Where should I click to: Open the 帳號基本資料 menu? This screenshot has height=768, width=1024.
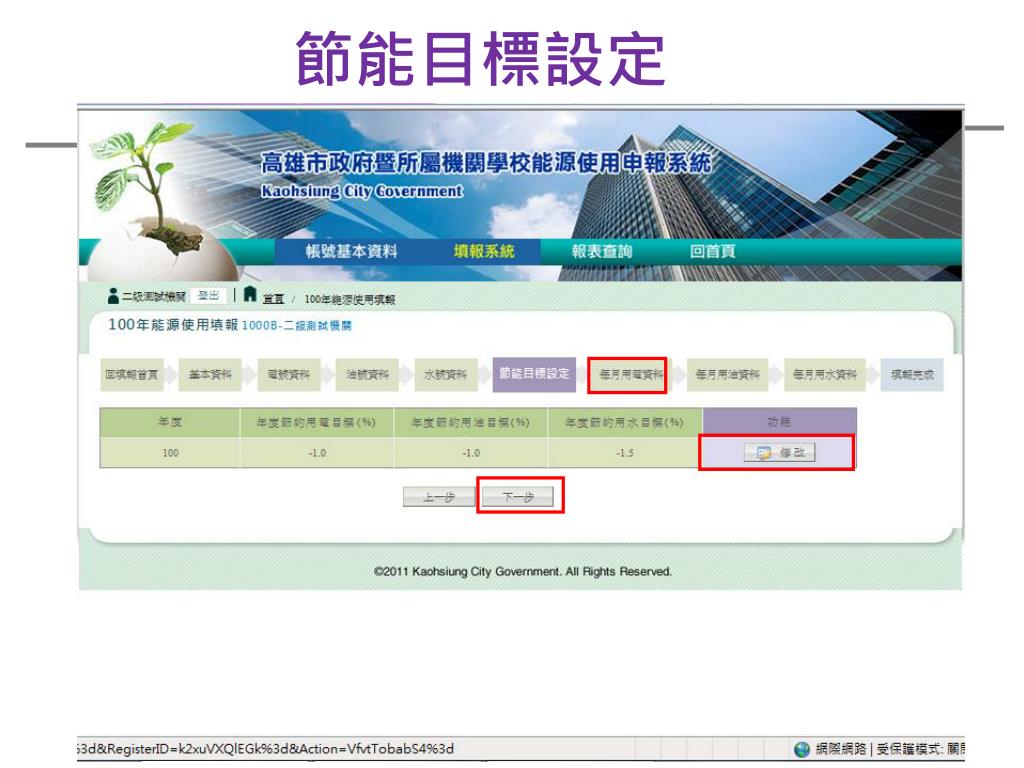point(351,251)
